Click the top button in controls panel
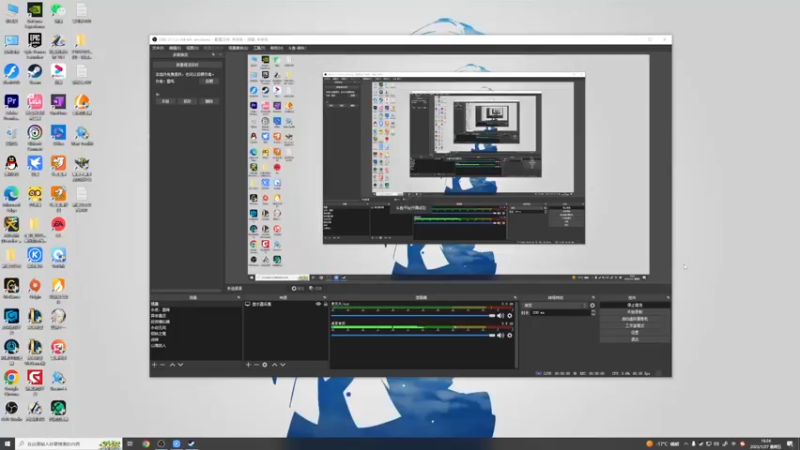 [x=635, y=305]
